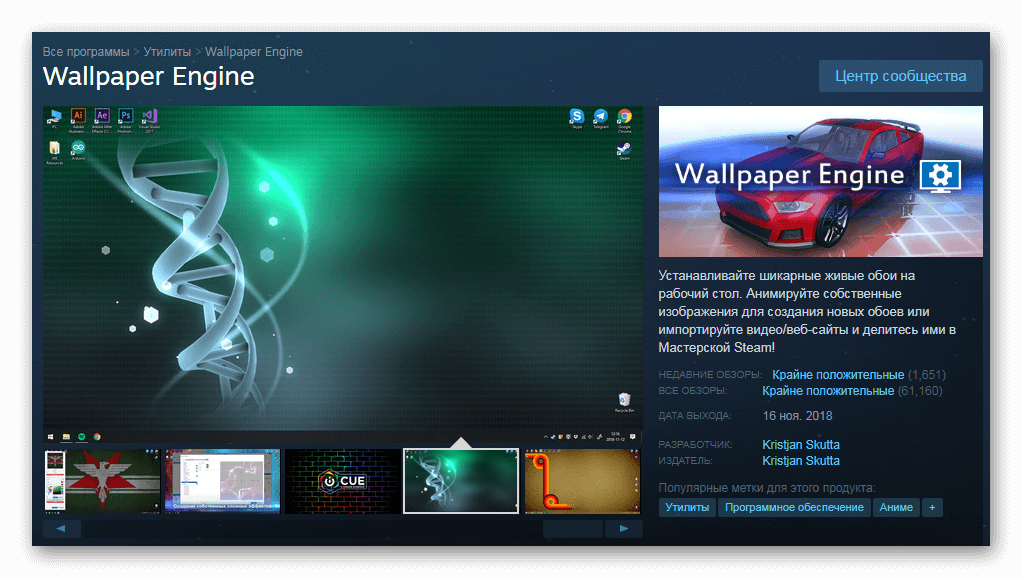The width and height of the screenshot is (1022, 578).
Task: Click the gear monitor logo in banner
Action: 940,176
